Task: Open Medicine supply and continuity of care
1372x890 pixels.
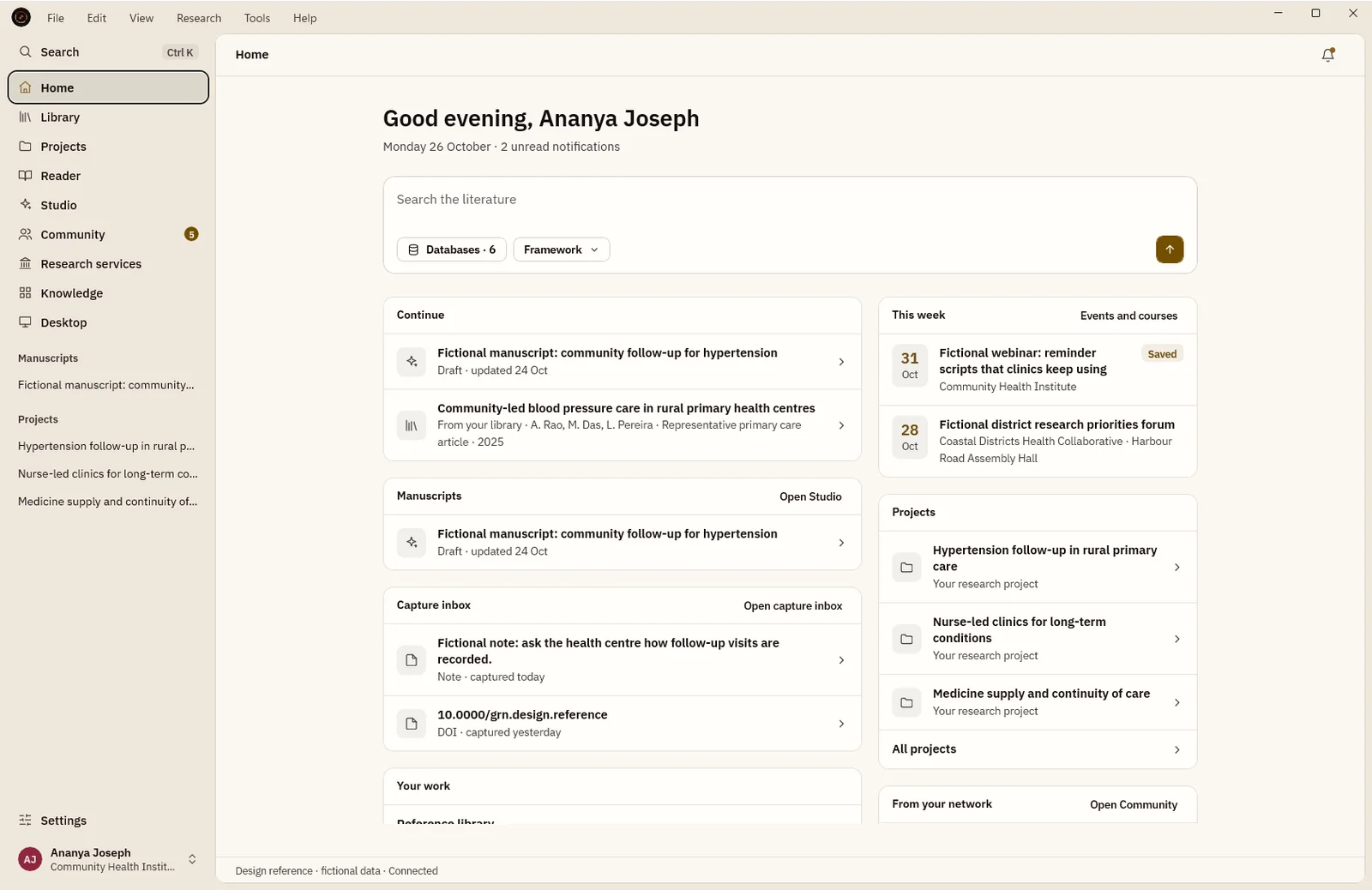Action: tap(1038, 702)
